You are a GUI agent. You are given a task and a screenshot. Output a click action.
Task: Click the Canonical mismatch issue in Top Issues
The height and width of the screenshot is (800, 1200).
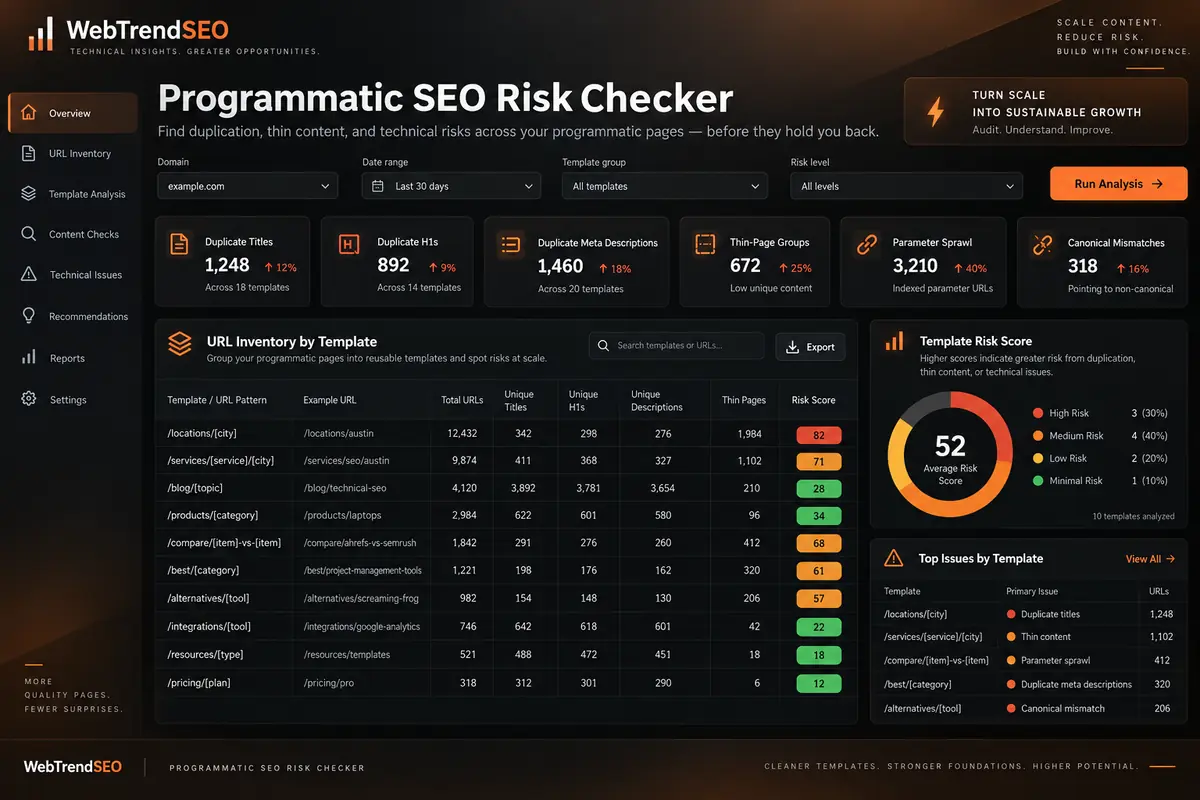pos(1063,708)
